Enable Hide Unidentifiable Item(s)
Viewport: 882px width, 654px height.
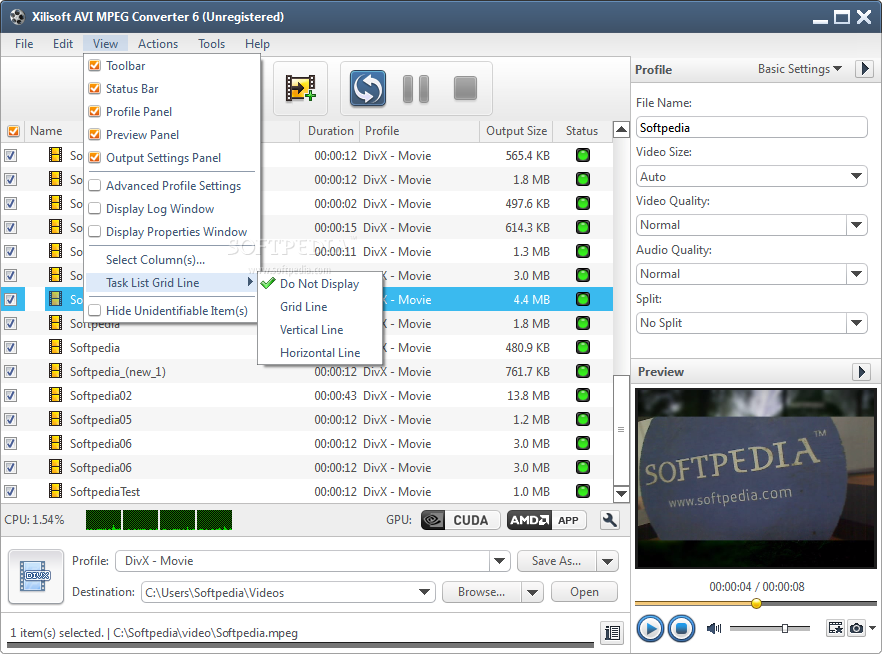(94, 310)
